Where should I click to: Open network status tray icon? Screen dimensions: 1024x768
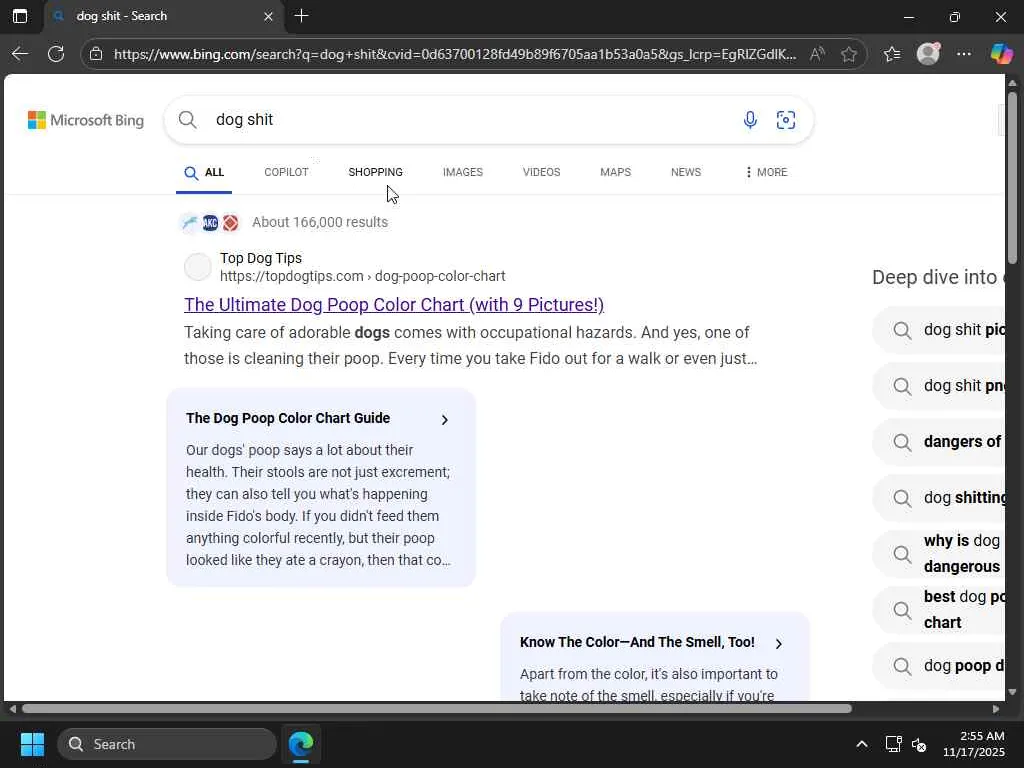click(893, 744)
